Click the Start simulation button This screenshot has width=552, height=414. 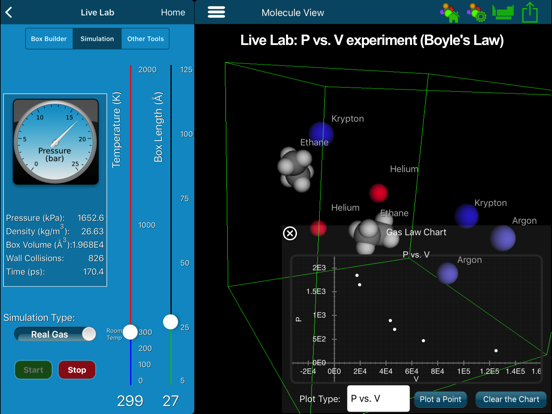coord(33,370)
